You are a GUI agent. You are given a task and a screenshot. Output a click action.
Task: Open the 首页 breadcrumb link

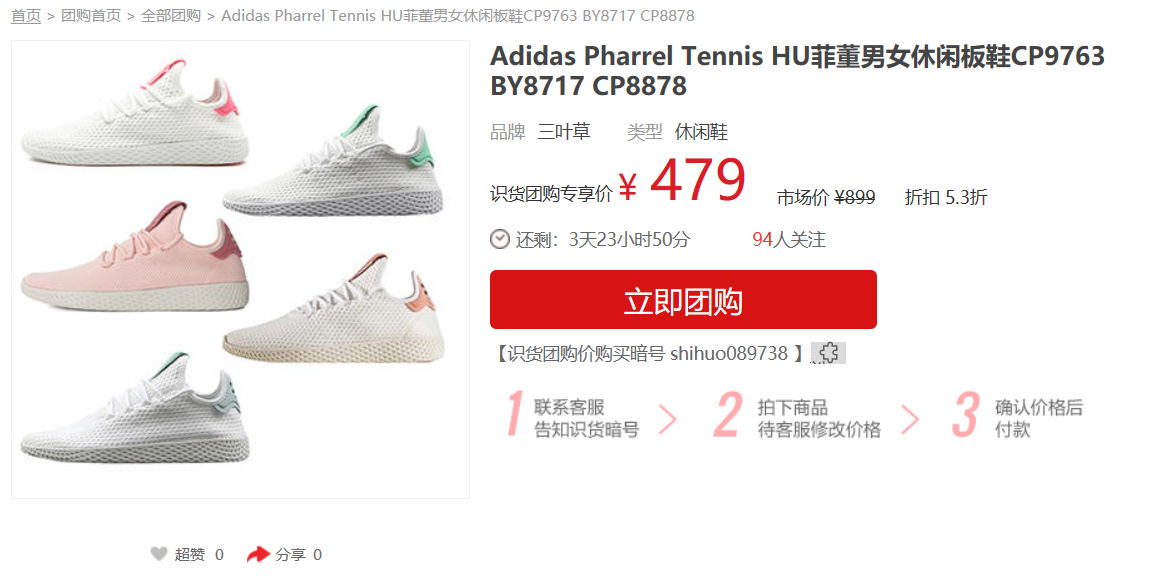pyautogui.click(x=26, y=15)
